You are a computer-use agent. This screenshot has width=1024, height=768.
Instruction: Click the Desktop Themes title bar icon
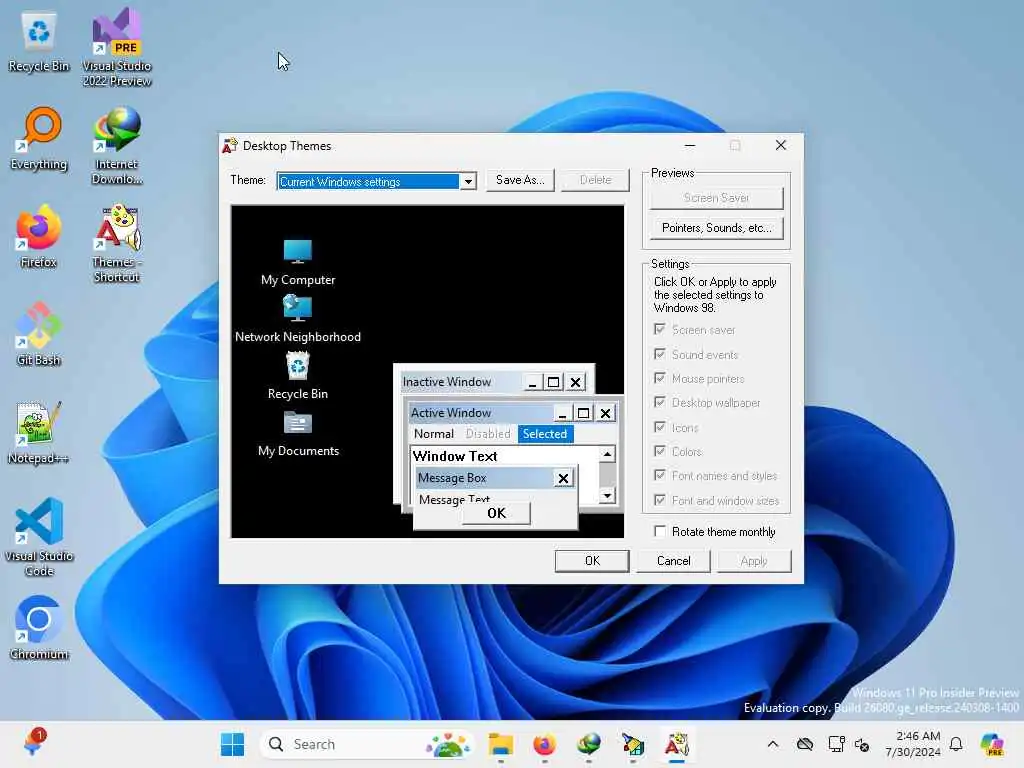[230, 146]
